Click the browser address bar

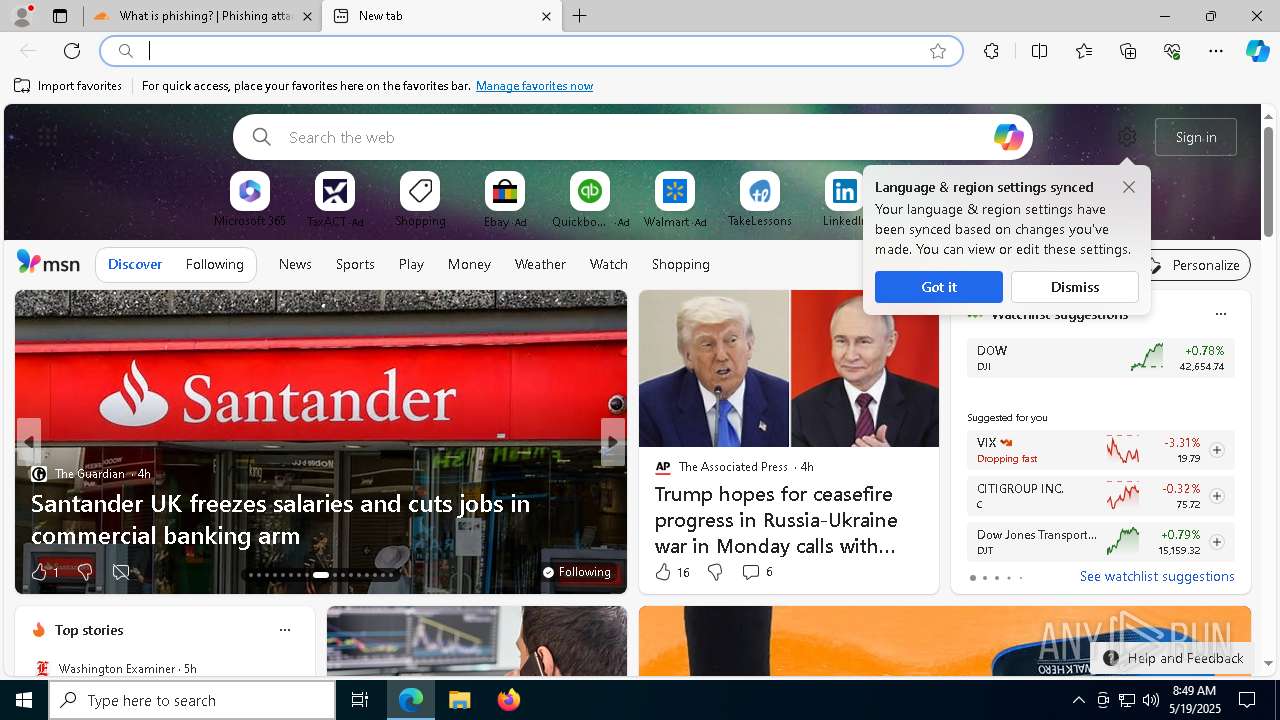(530, 51)
